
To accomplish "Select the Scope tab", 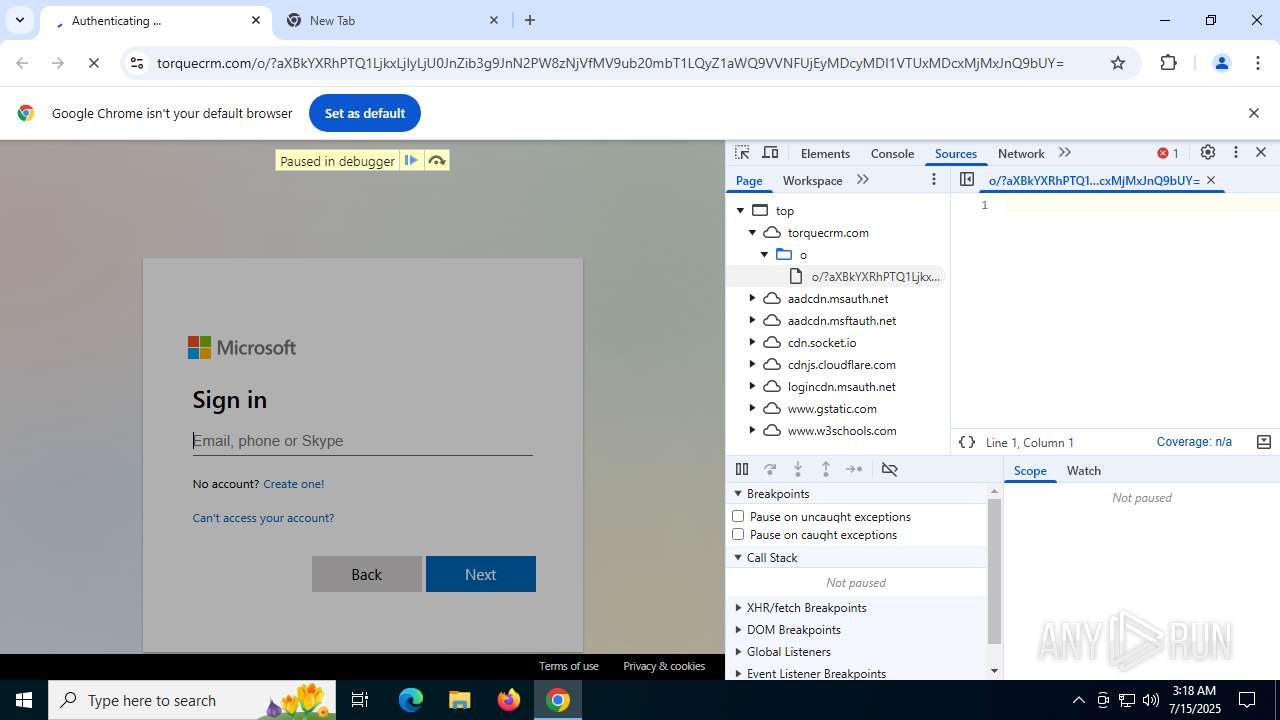I will 1030,470.
